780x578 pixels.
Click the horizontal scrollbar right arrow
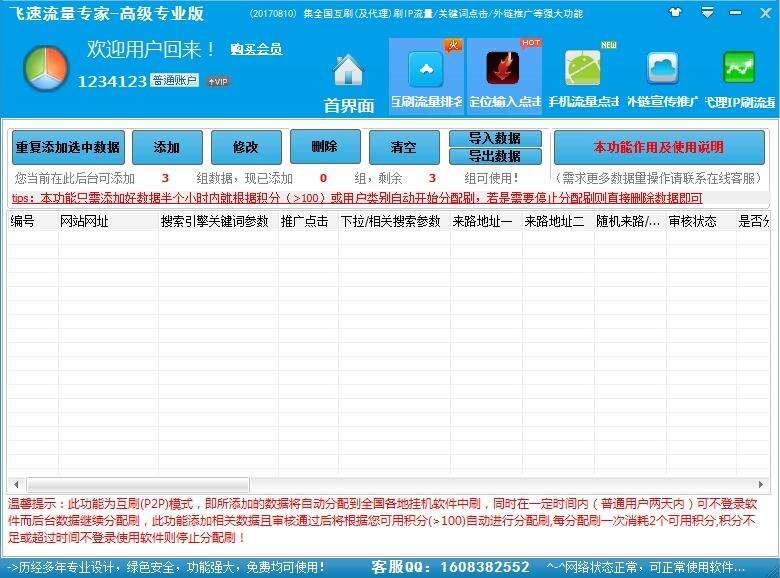tap(761, 484)
